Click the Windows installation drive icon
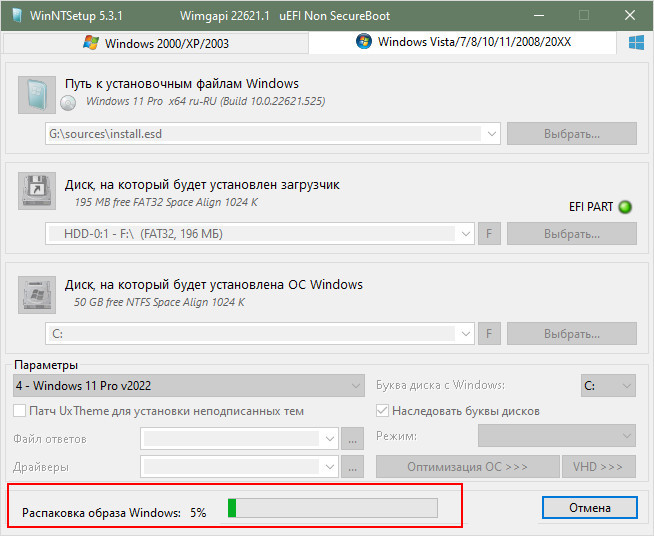The image size is (654, 536). point(37,294)
